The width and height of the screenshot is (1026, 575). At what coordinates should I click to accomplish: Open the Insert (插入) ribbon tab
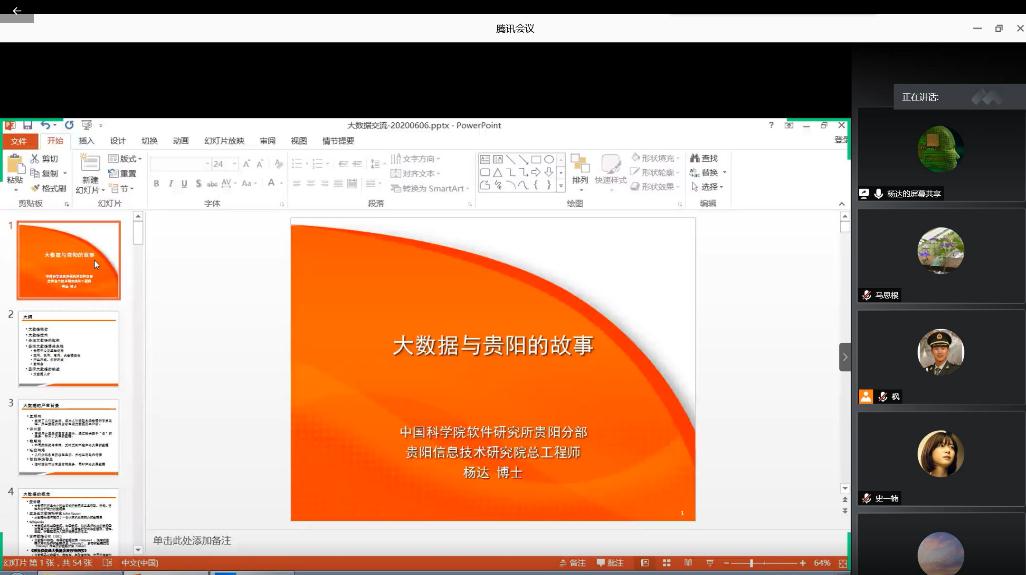pos(87,141)
